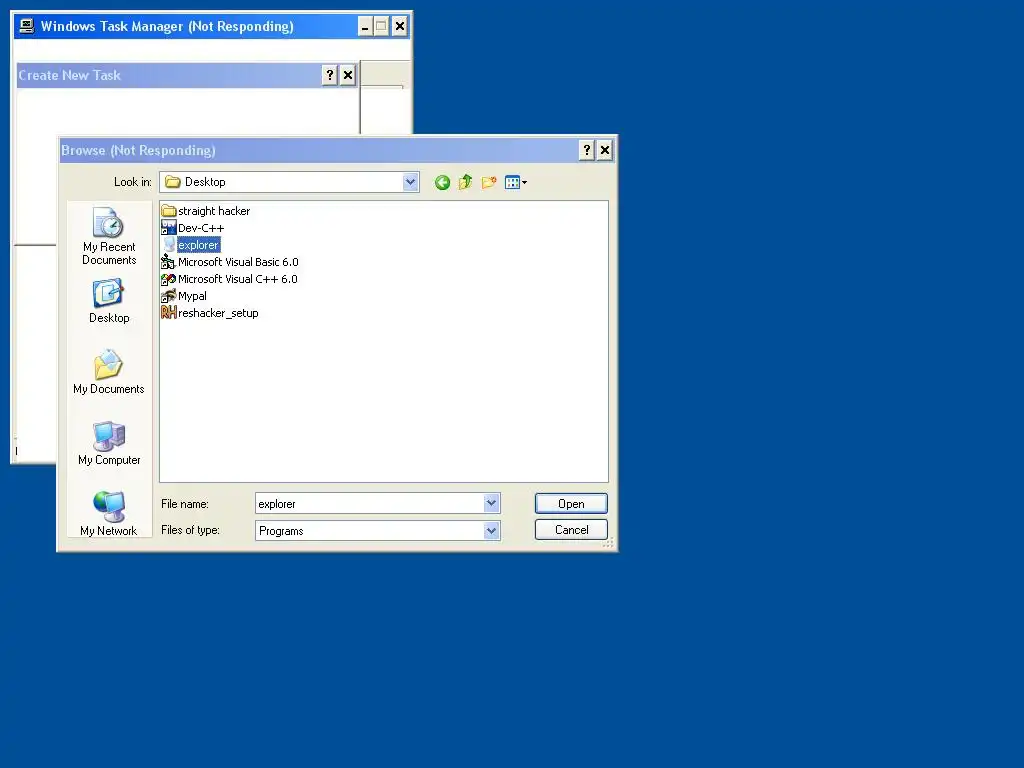Go up one folder level
The height and width of the screenshot is (768, 1024).
(465, 182)
